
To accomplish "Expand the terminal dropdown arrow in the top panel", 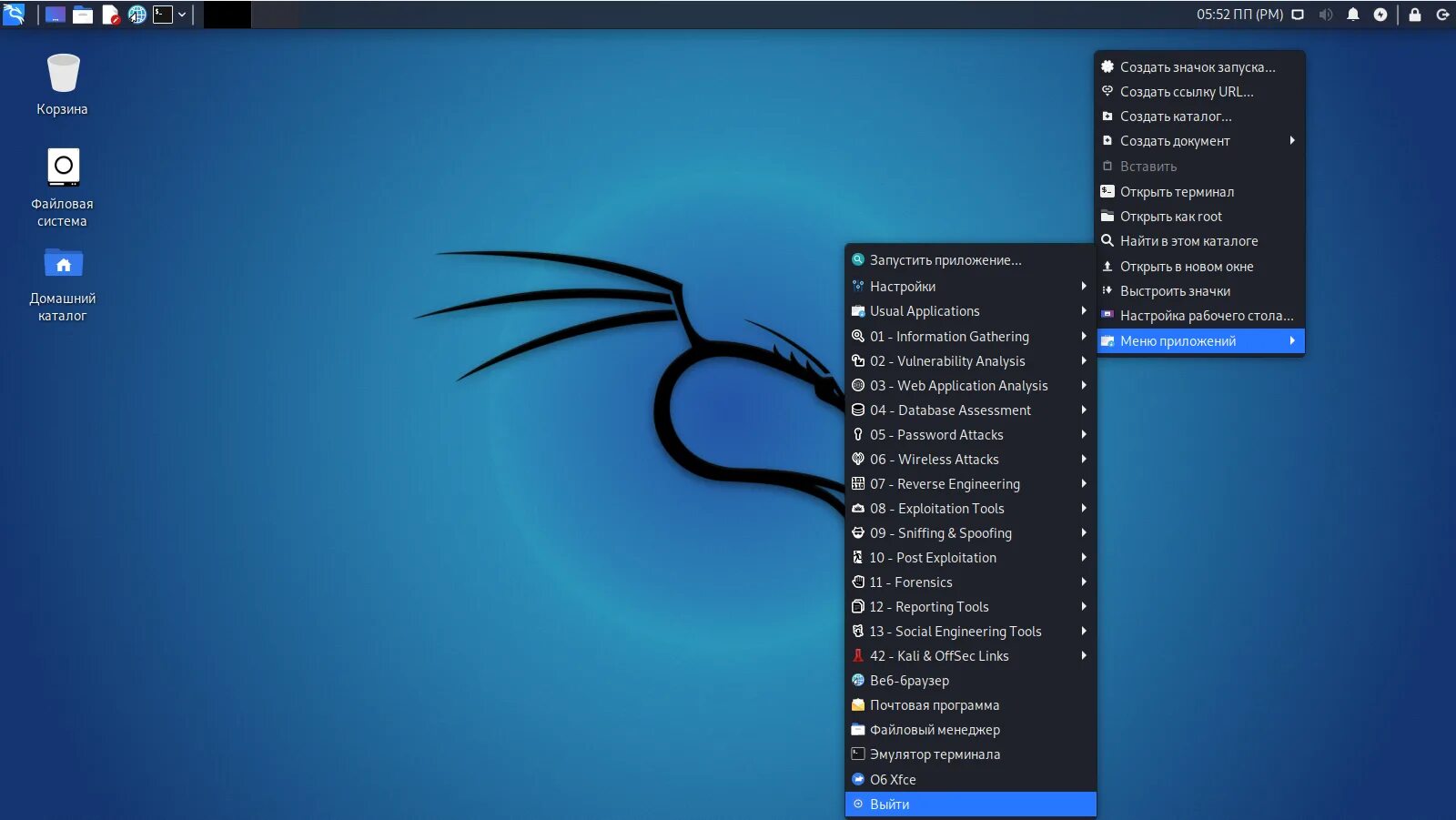I will click(x=182, y=15).
